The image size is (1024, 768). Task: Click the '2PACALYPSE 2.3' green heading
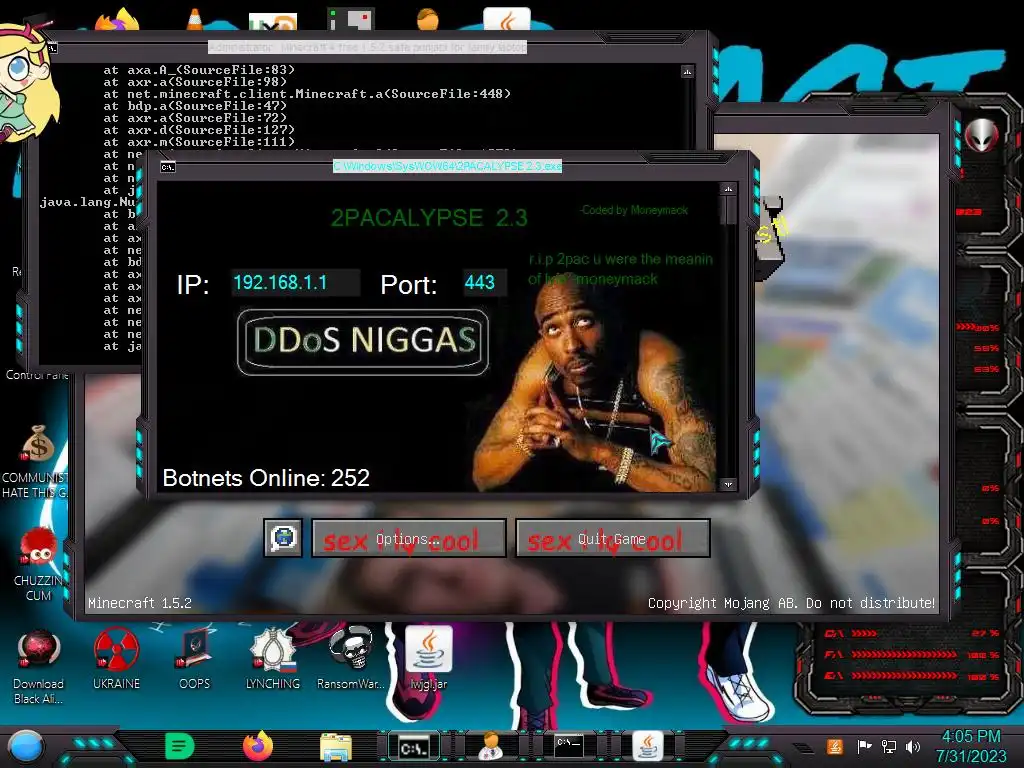[429, 217]
